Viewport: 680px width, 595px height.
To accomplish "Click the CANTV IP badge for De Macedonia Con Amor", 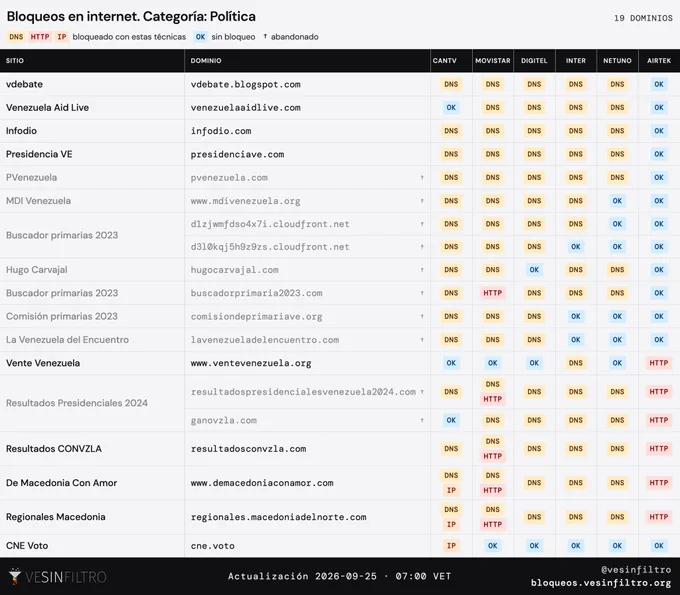I will point(451,490).
